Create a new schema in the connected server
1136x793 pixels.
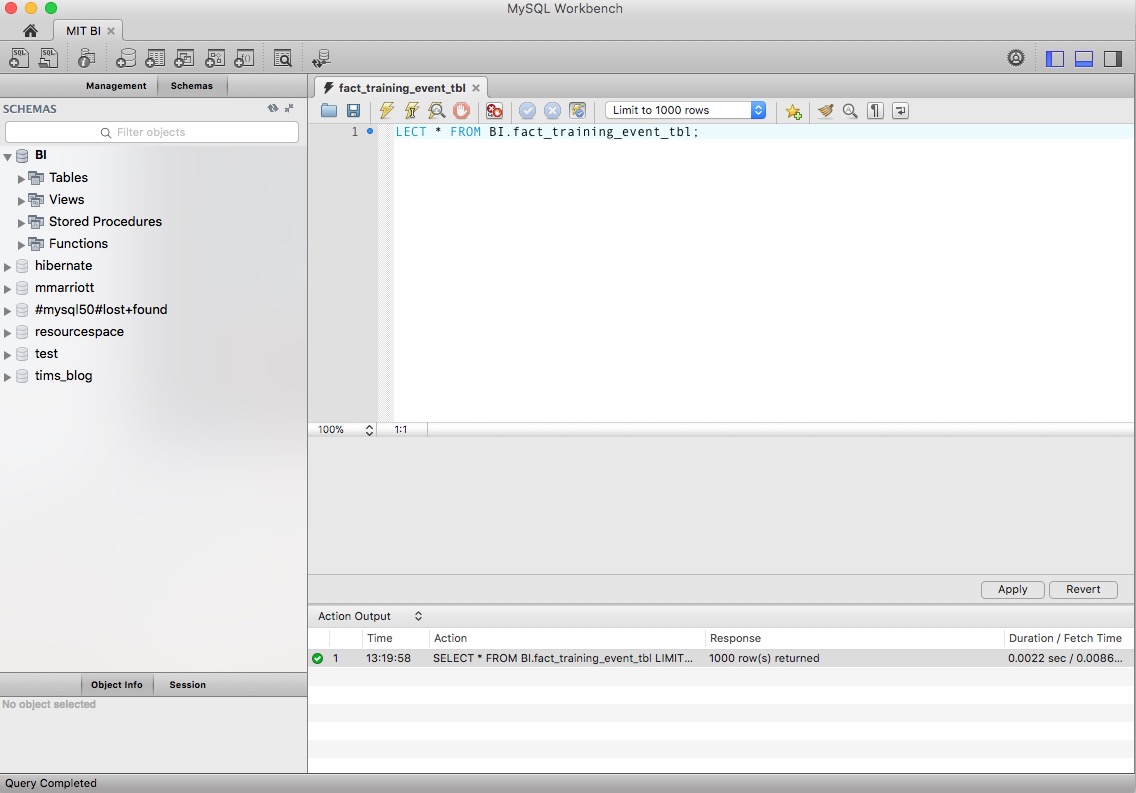point(126,57)
